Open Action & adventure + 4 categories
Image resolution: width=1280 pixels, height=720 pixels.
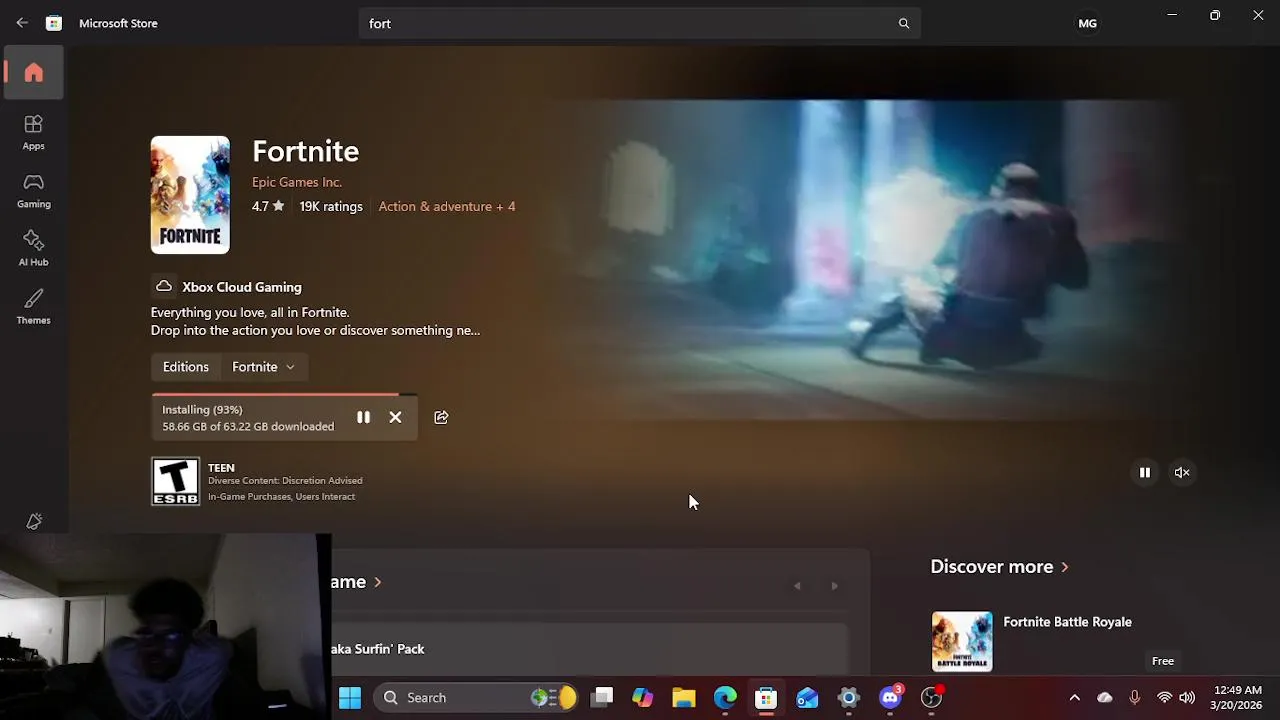447,206
